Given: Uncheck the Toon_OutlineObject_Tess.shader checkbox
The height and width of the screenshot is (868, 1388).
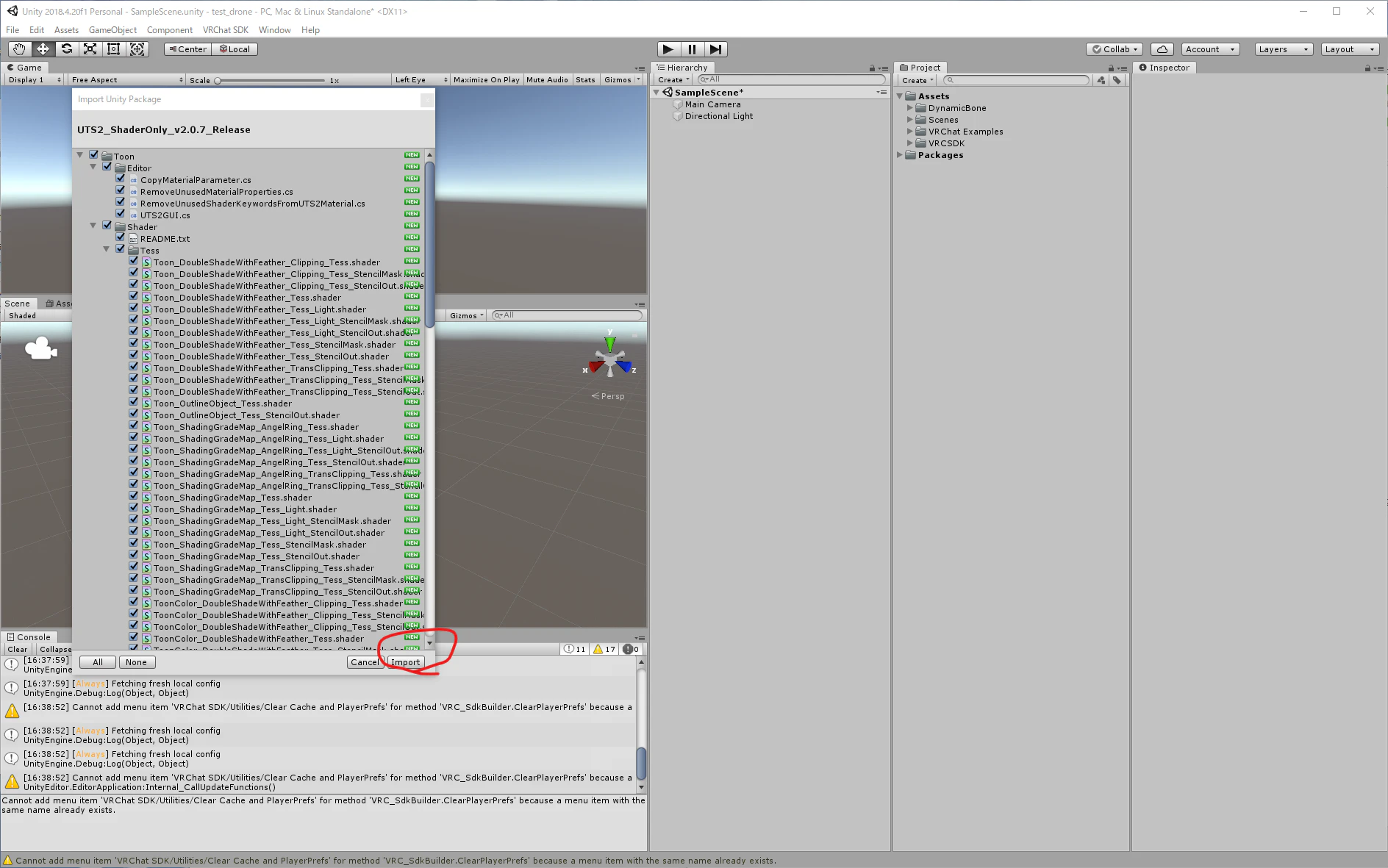Looking at the screenshot, I should pyautogui.click(x=134, y=402).
